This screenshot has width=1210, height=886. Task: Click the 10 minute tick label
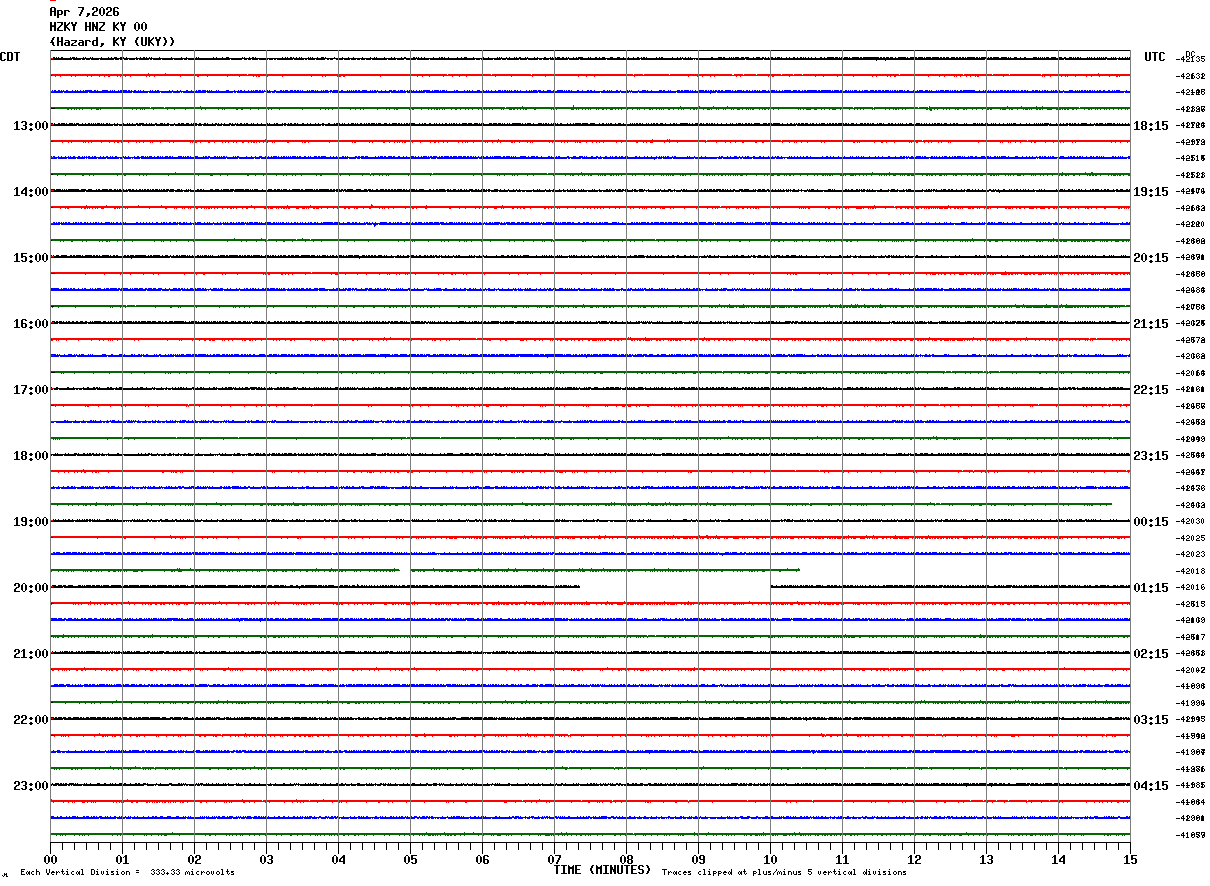[x=770, y=860]
